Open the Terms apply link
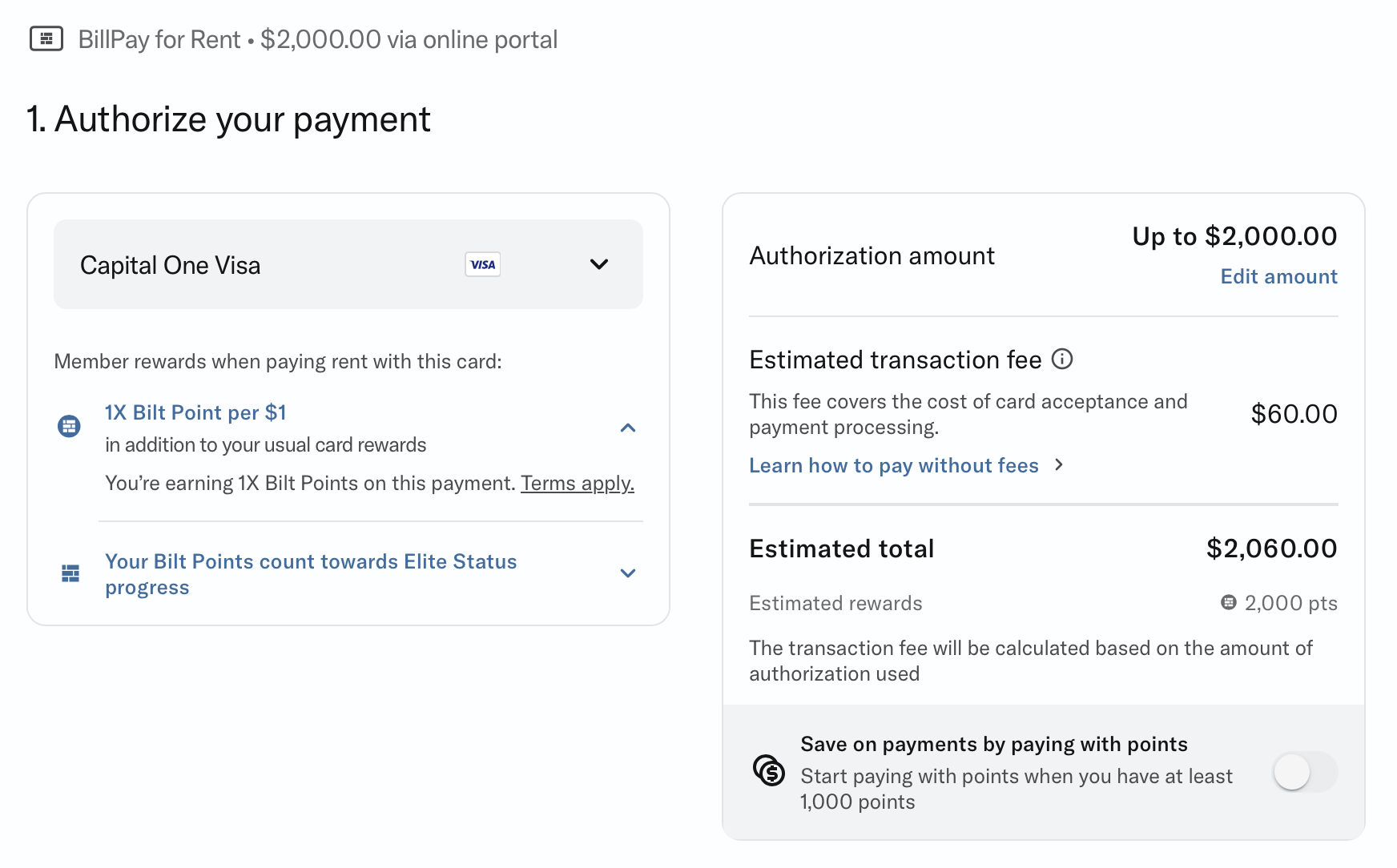 pos(578,483)
